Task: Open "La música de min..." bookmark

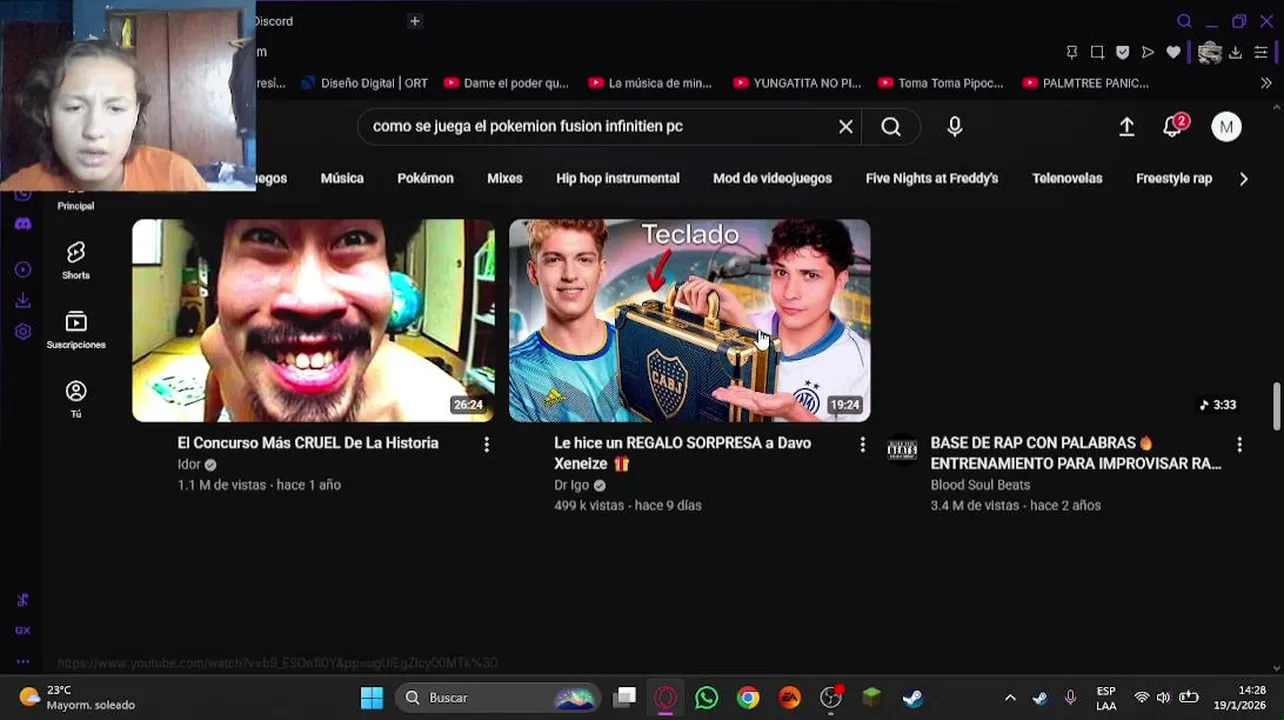Action: tap(650, 83)
